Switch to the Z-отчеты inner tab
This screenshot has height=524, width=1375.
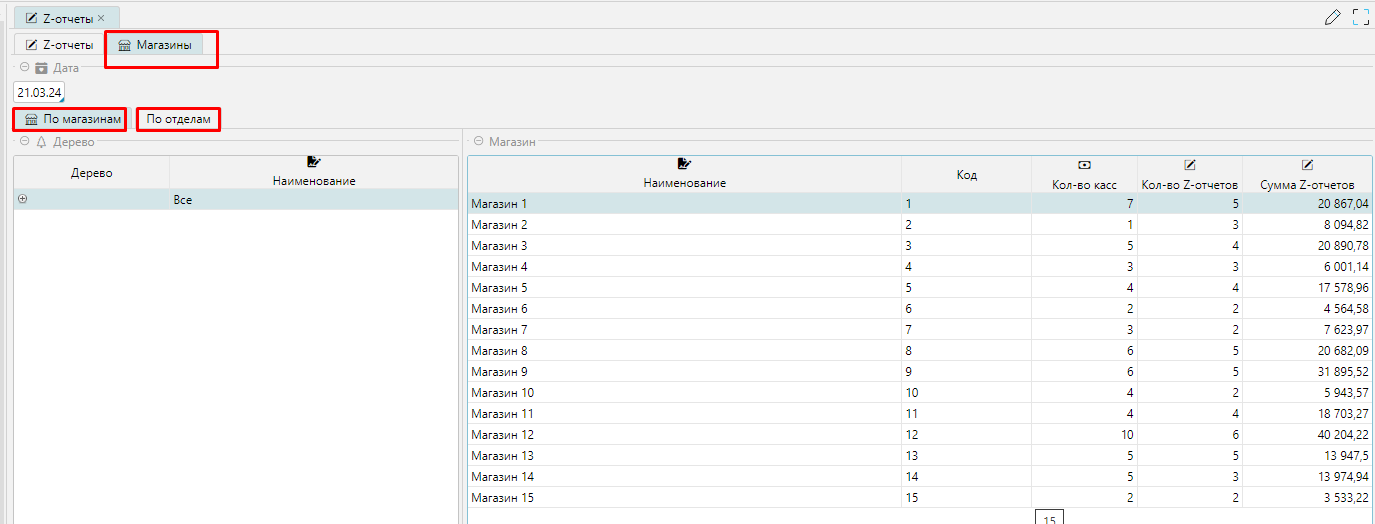[x=59, y=45]
